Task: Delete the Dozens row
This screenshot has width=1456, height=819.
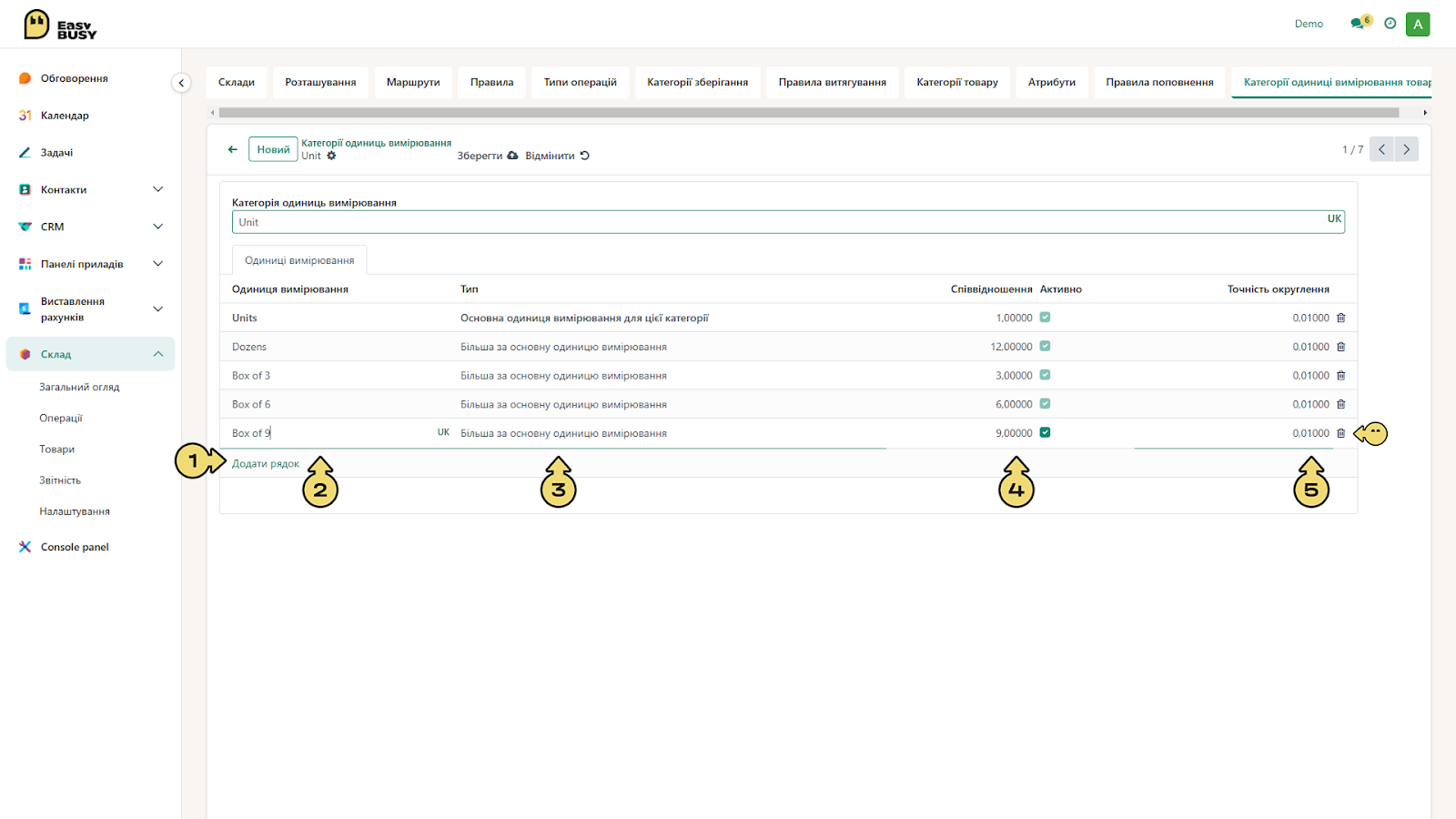Action: [x=1340, y=347]
